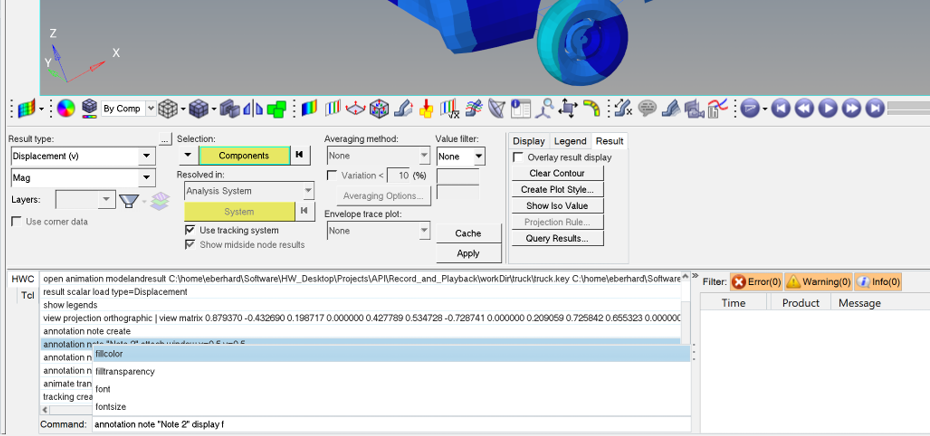Select the Tcl command tab
930x436 pixels.
pyautogui.click(x=28, y=295)
